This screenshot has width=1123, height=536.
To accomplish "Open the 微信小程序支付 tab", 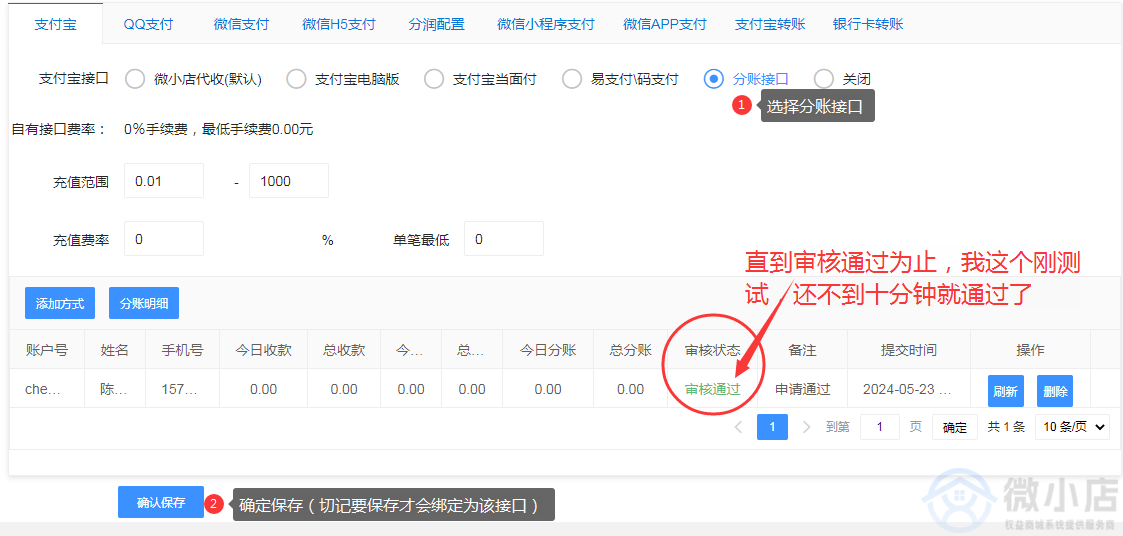I will click(546, 24).
